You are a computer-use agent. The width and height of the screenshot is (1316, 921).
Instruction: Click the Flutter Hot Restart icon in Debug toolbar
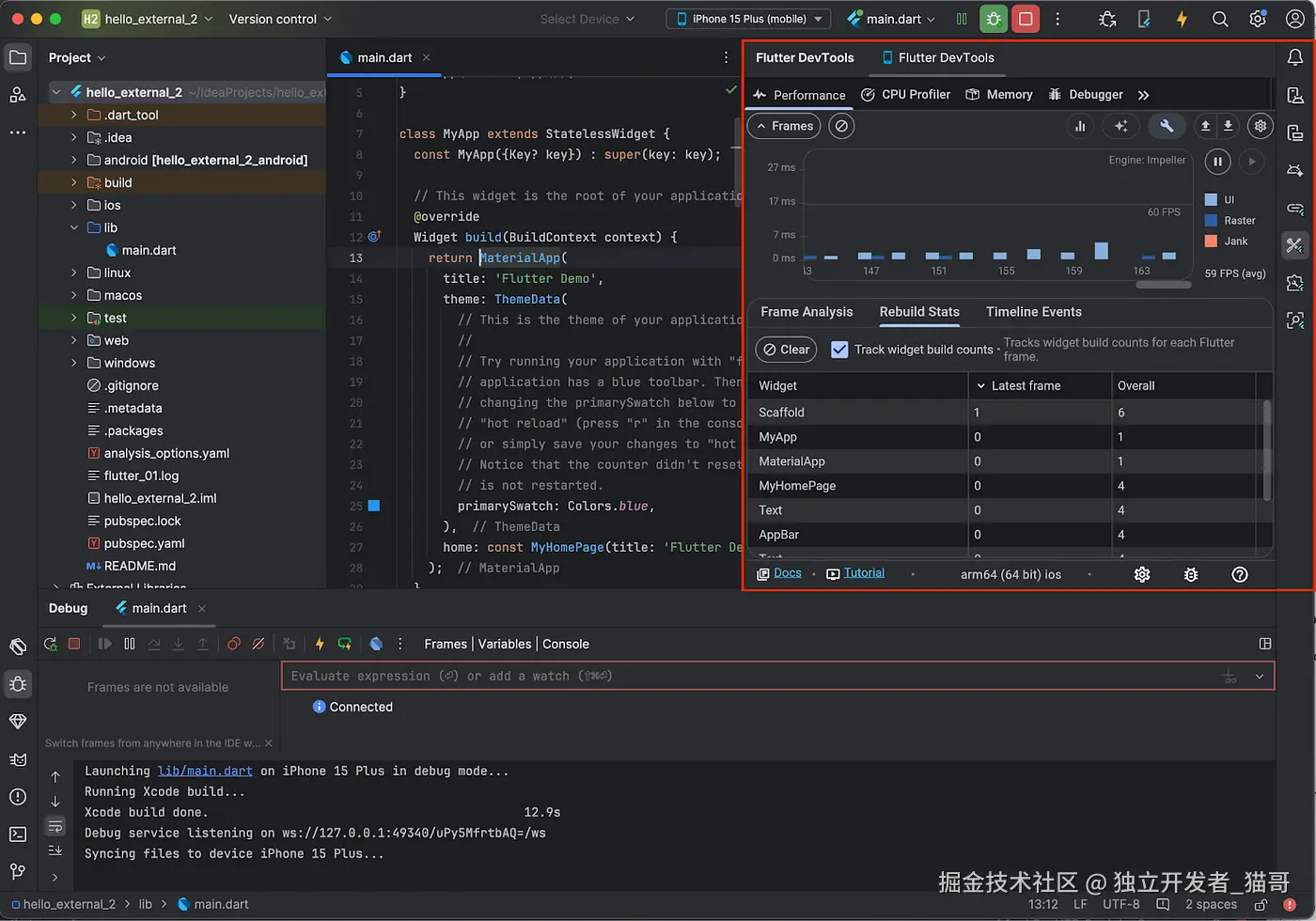pos(345,644)
